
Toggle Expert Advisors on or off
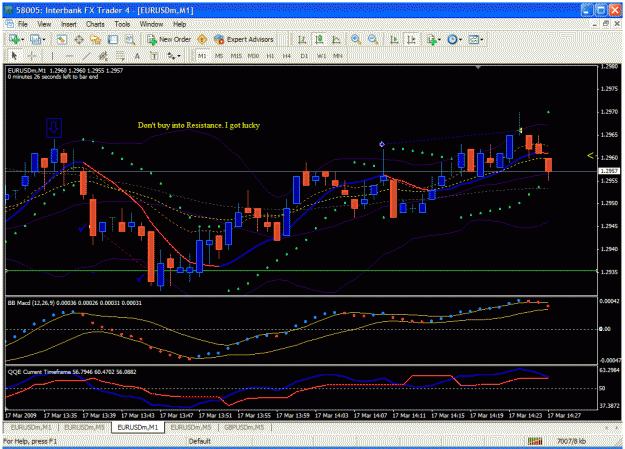point(244,39)
